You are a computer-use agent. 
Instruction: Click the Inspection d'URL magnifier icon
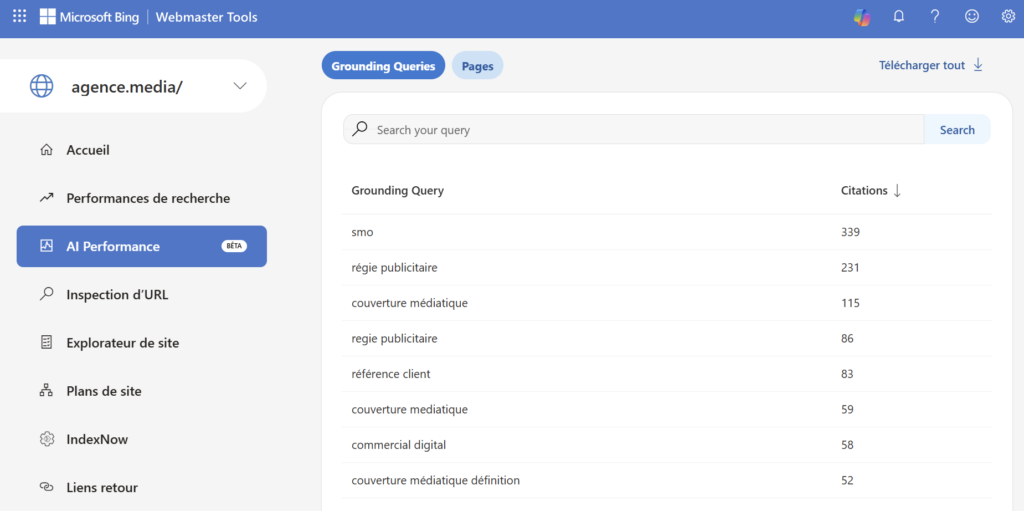46,295
